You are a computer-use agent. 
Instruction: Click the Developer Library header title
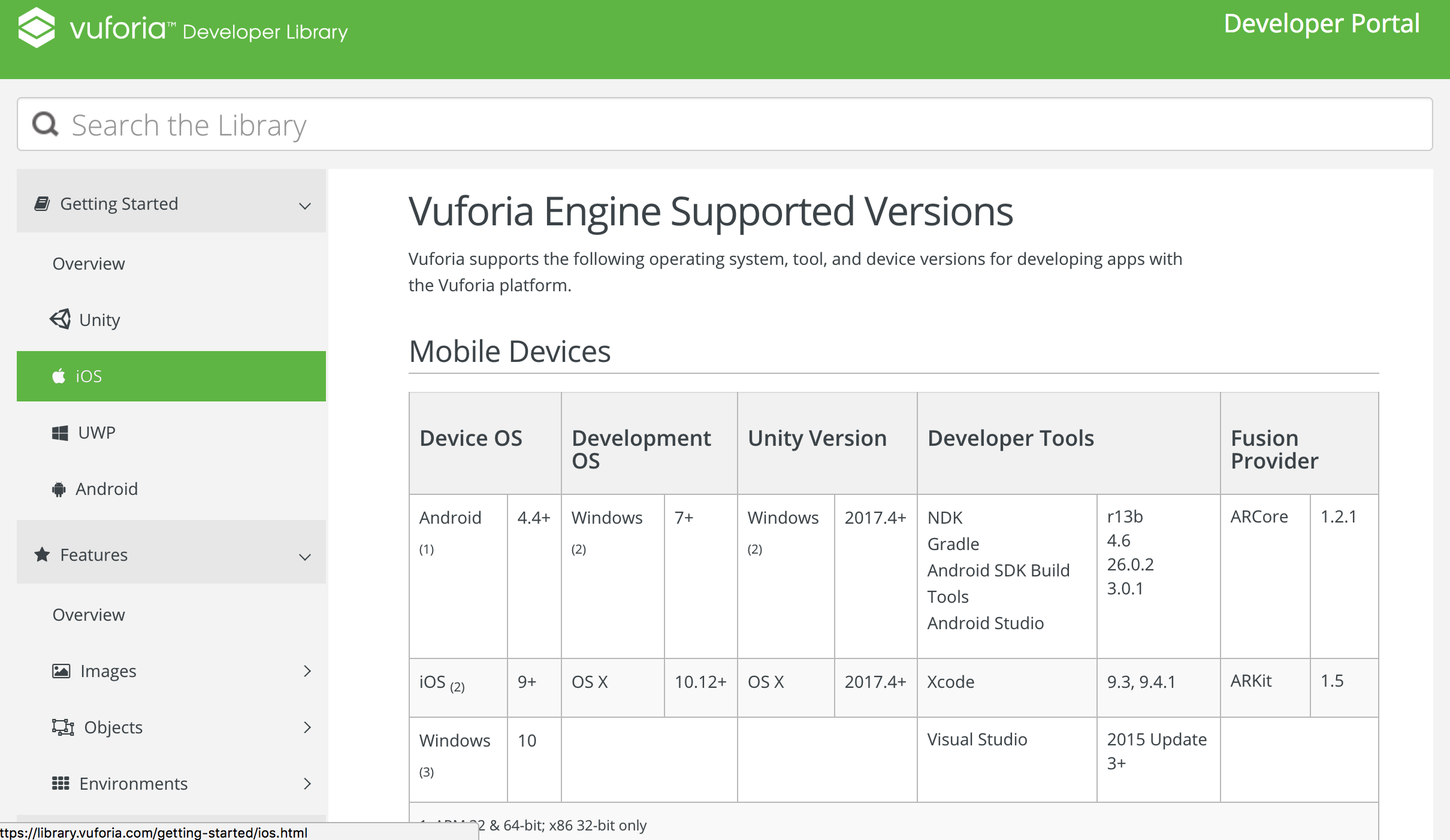265,32
